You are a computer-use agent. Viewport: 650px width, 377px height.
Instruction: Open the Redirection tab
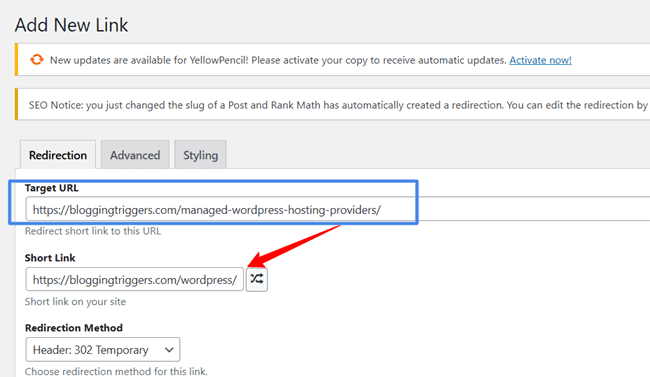coord(58,155)
